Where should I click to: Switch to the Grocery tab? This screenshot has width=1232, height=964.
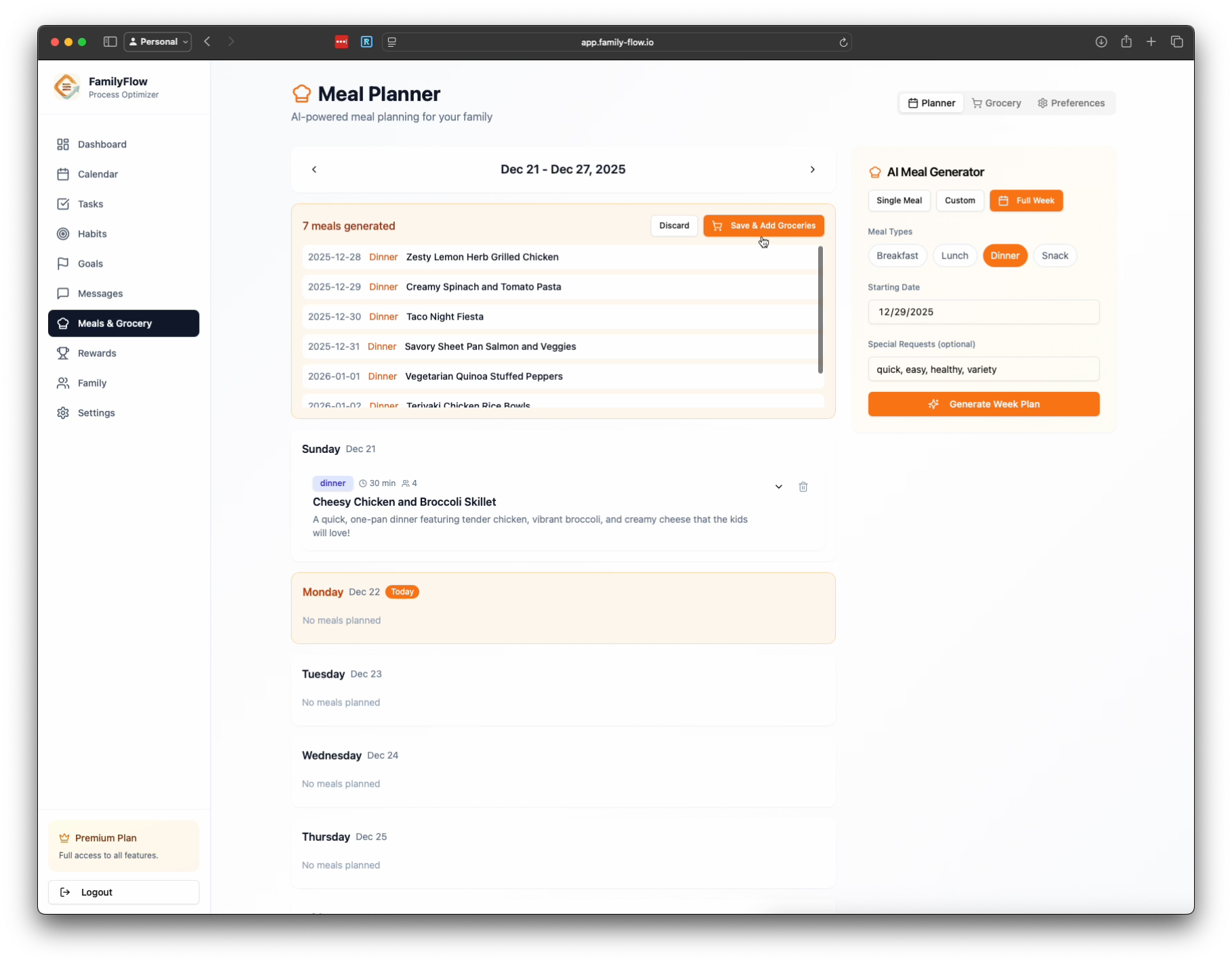(996, 103)
